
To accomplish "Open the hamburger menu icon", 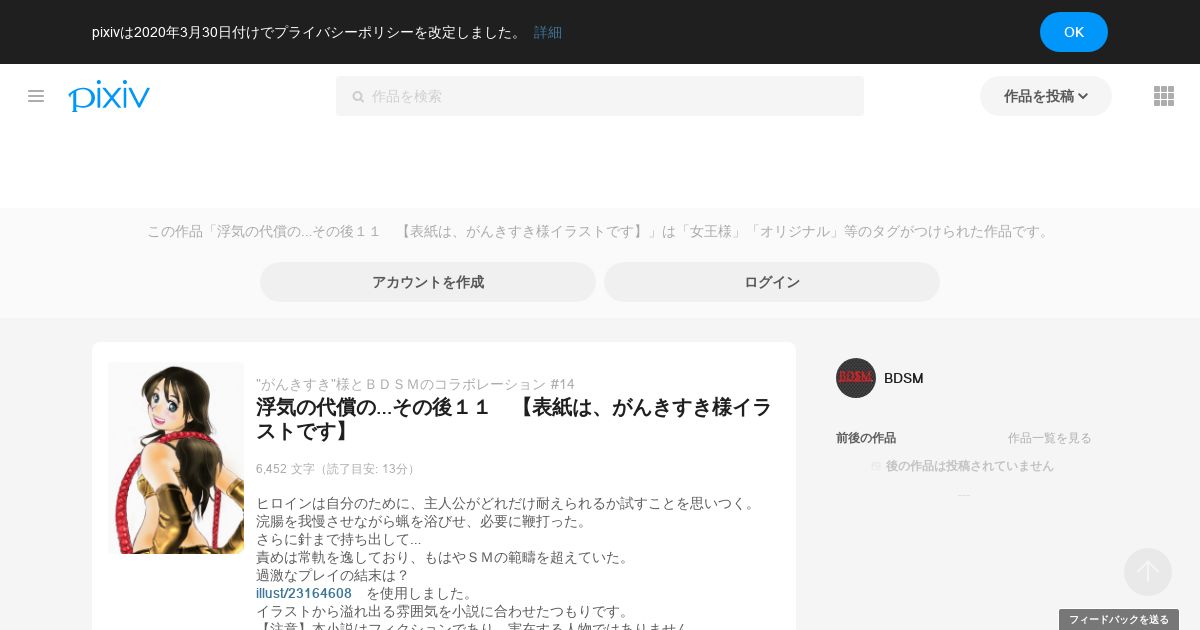I will pyautogui.click(x=36, y=96).
